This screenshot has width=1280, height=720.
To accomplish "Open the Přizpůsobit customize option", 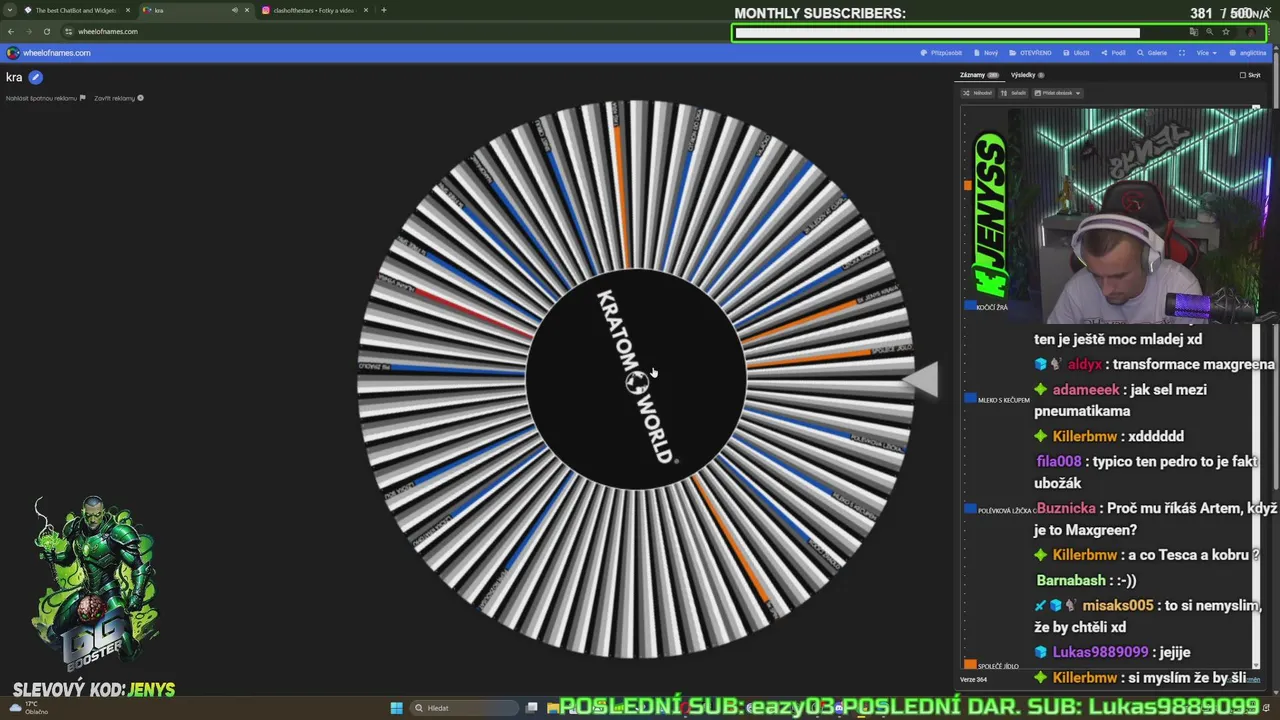I will click(x=941, y=53).
